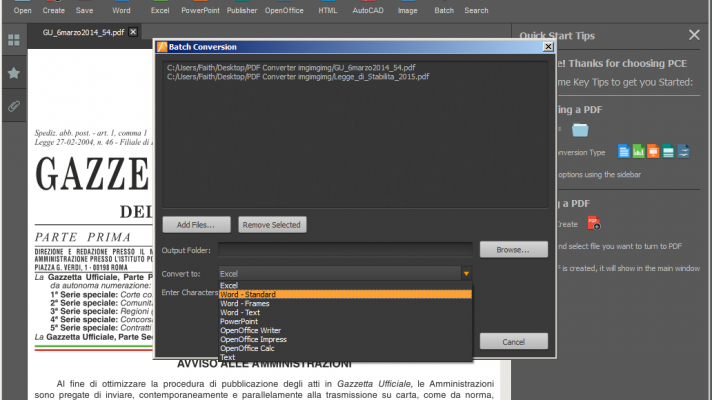Close the GU_6marzo2014_54.pdf tab
The image size is (712, 400).
(x=133, y=32)
